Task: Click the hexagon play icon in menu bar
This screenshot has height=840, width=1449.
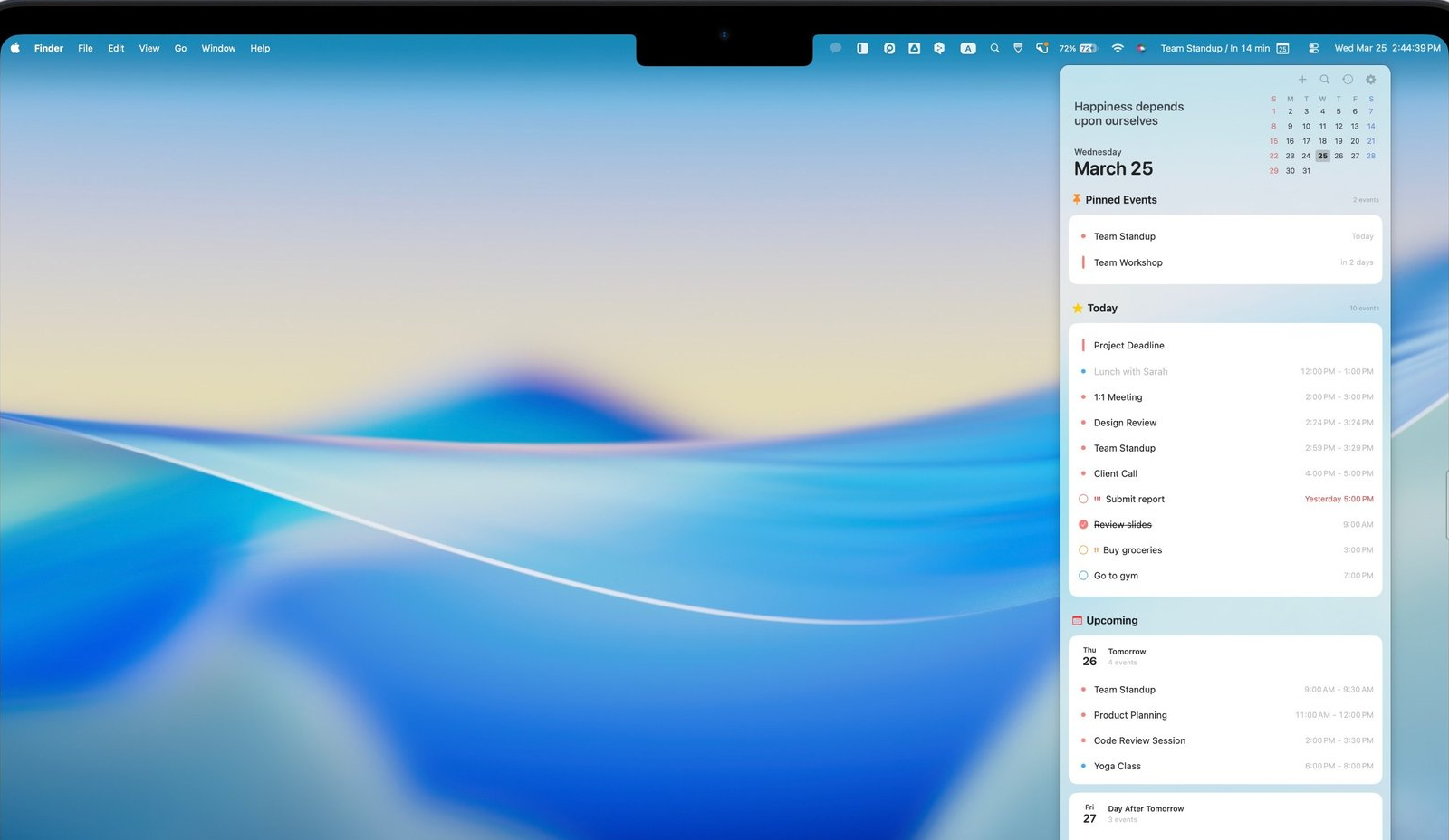Action: 939,48
